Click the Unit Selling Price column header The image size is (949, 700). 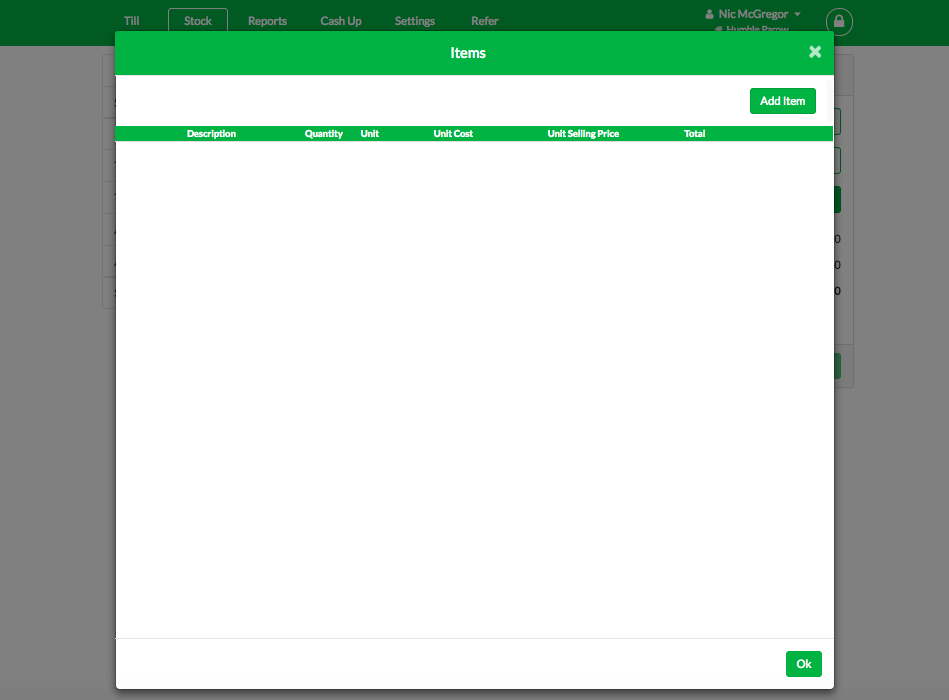point(583,134)
